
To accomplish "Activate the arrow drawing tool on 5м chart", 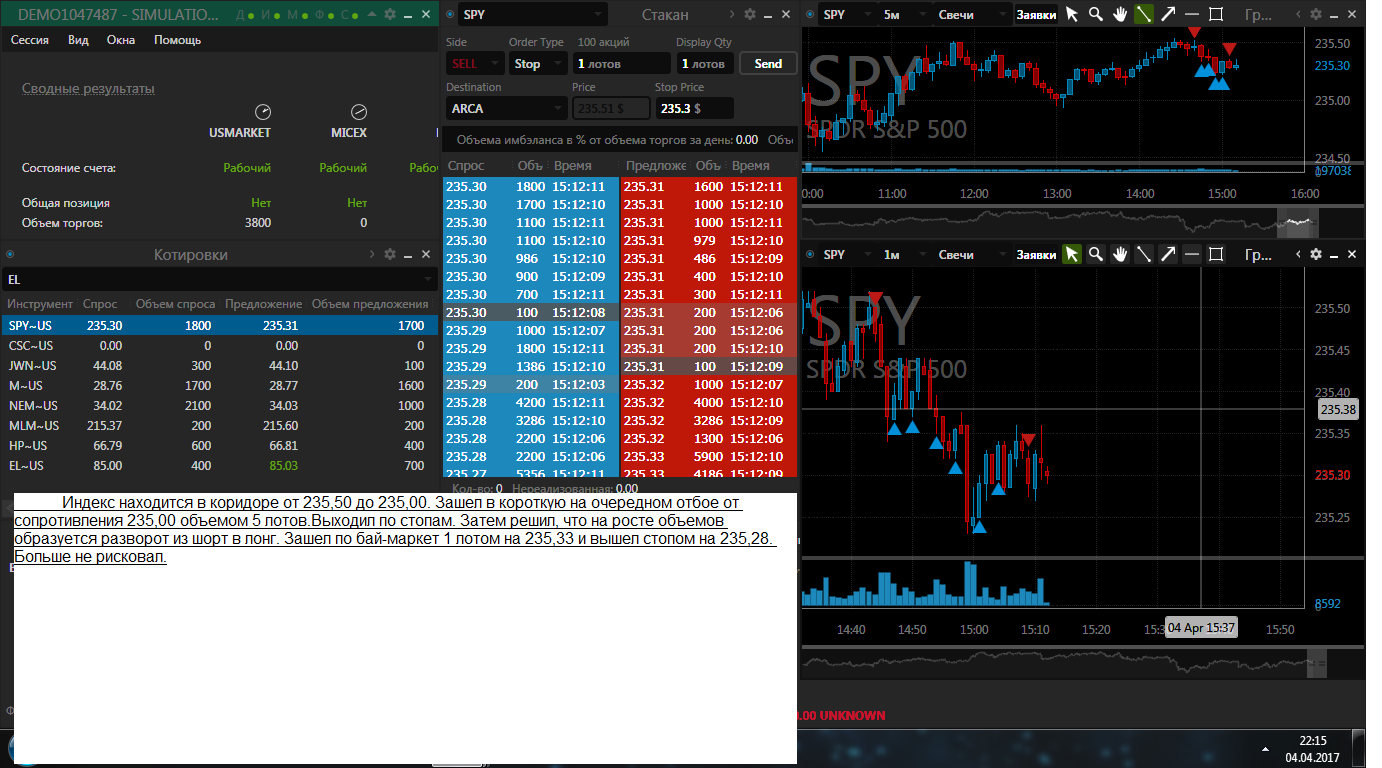I will 1167,15.
